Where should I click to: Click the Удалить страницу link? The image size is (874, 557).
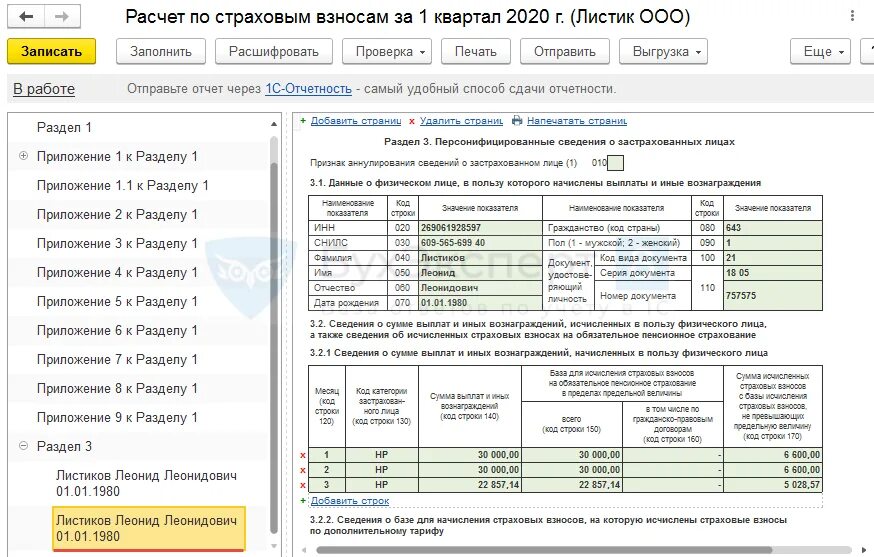tap(461, 120)
